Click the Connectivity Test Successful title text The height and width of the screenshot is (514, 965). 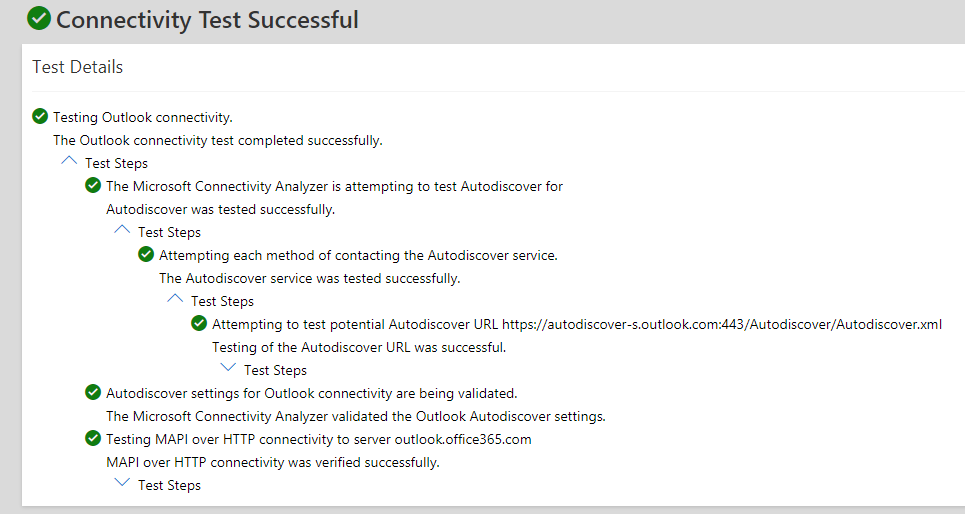[x=207, y=20]
